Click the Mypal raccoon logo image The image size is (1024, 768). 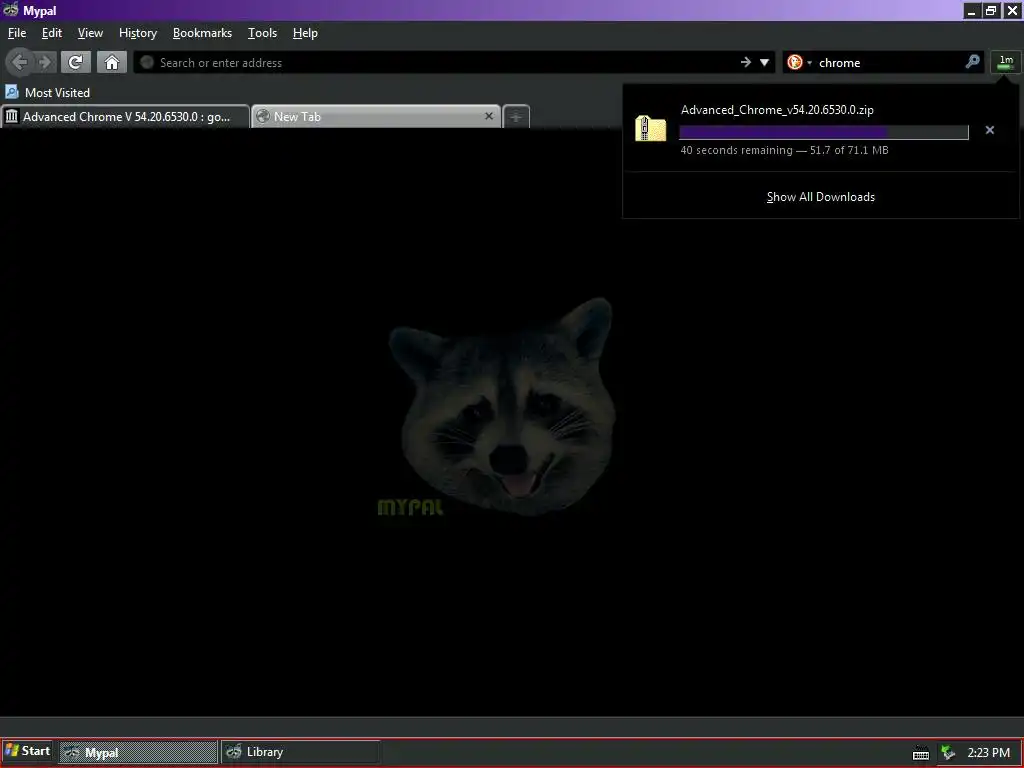[x=501, y=408]
